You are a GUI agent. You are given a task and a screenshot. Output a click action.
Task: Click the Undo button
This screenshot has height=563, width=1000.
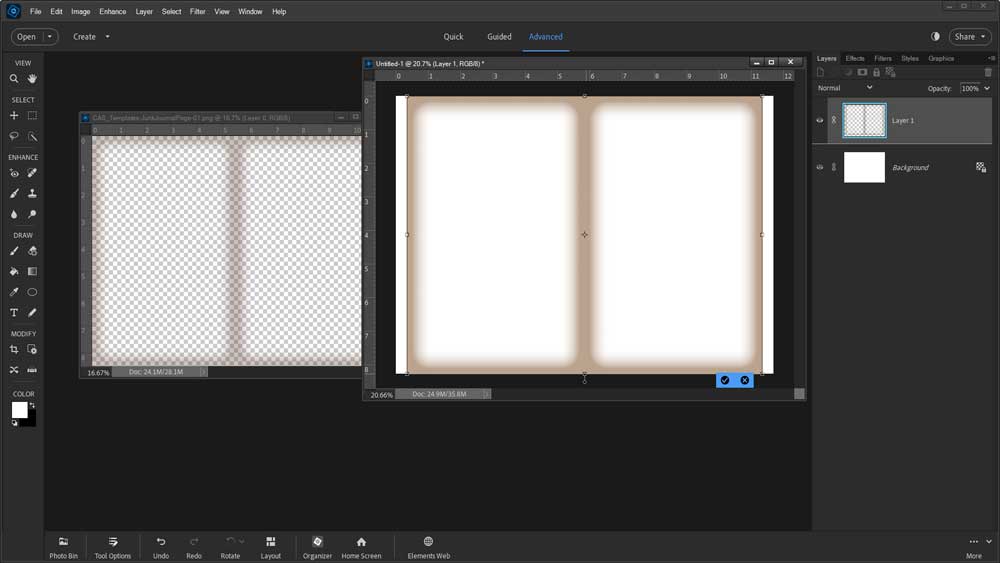(x=161, y=547)
